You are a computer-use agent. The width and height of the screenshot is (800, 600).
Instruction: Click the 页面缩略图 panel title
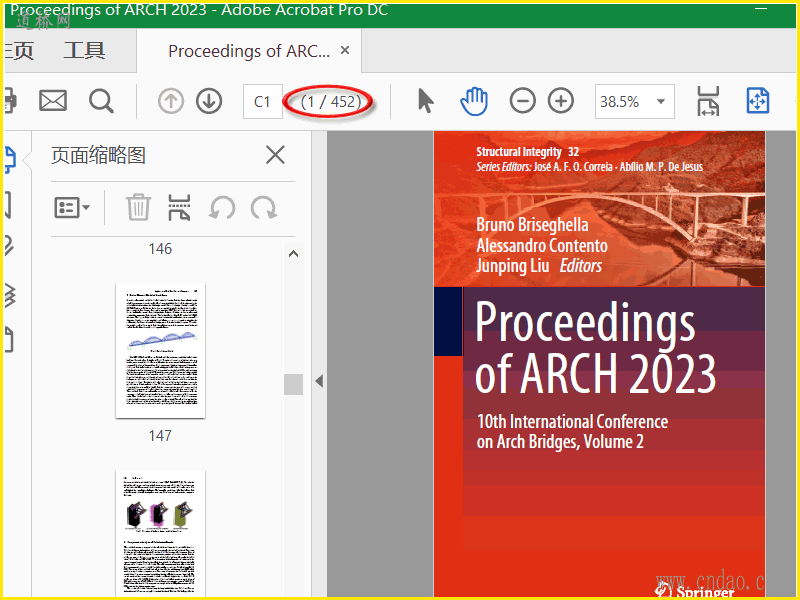pyautogui.click(x=98, y=155)
